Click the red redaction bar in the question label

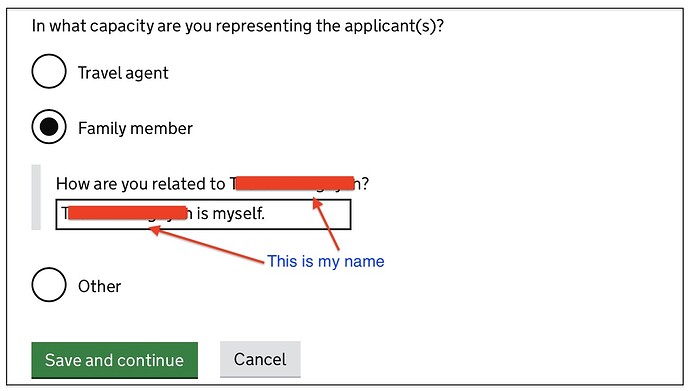(295, 183)
